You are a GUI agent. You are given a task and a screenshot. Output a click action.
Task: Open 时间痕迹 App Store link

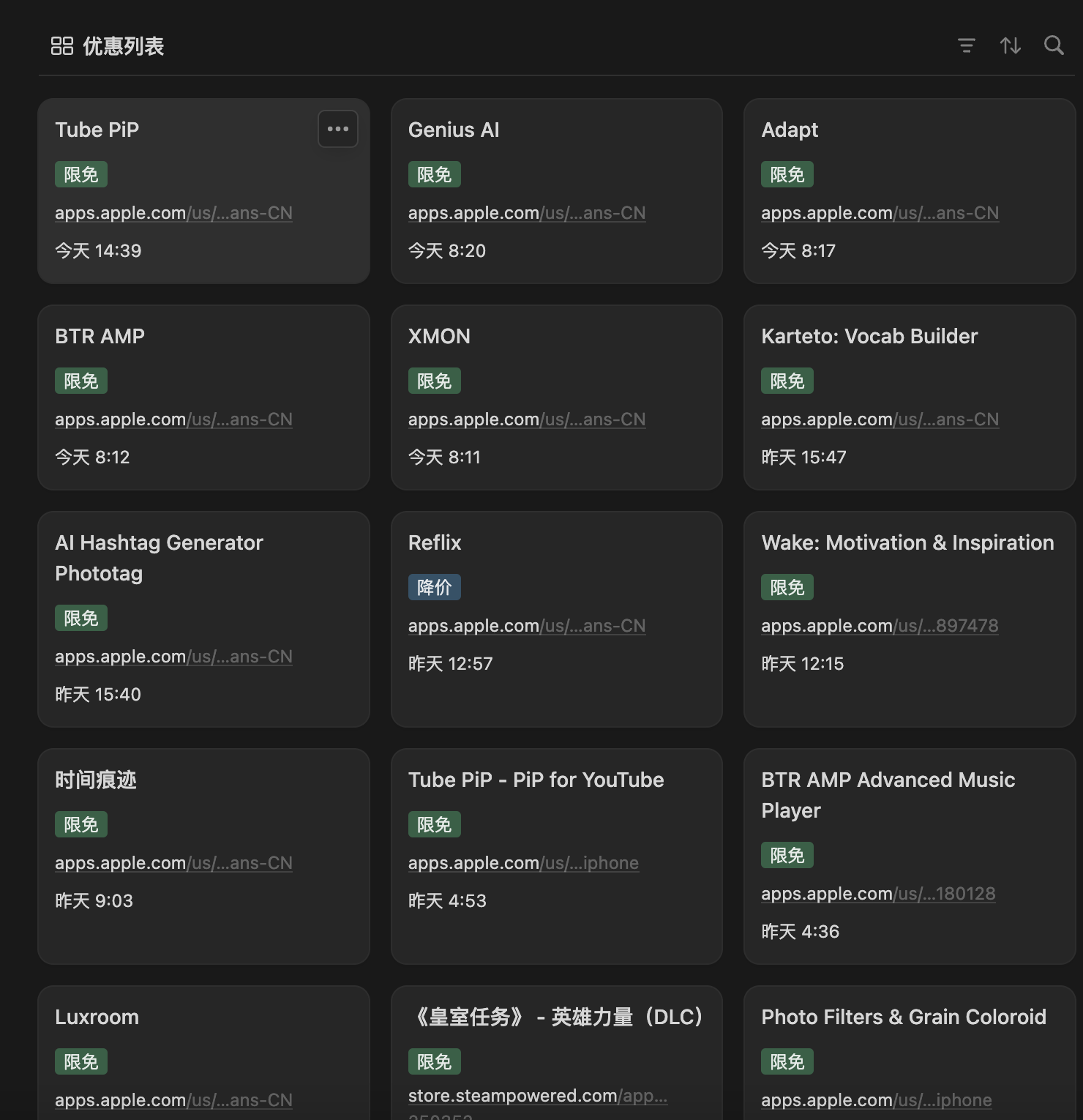point(173,863)
